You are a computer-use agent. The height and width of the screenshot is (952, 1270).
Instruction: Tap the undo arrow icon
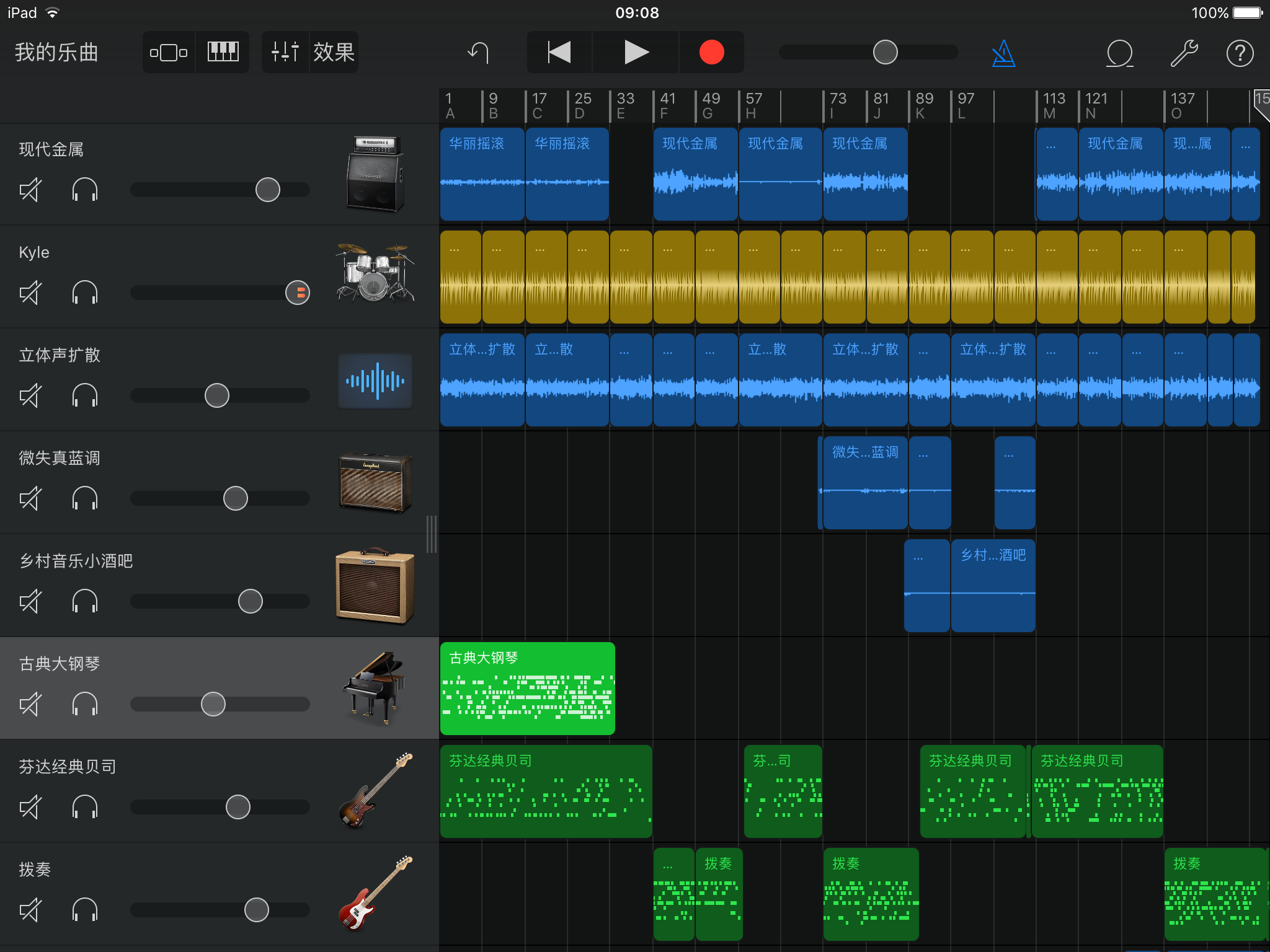tap(479, 53)
